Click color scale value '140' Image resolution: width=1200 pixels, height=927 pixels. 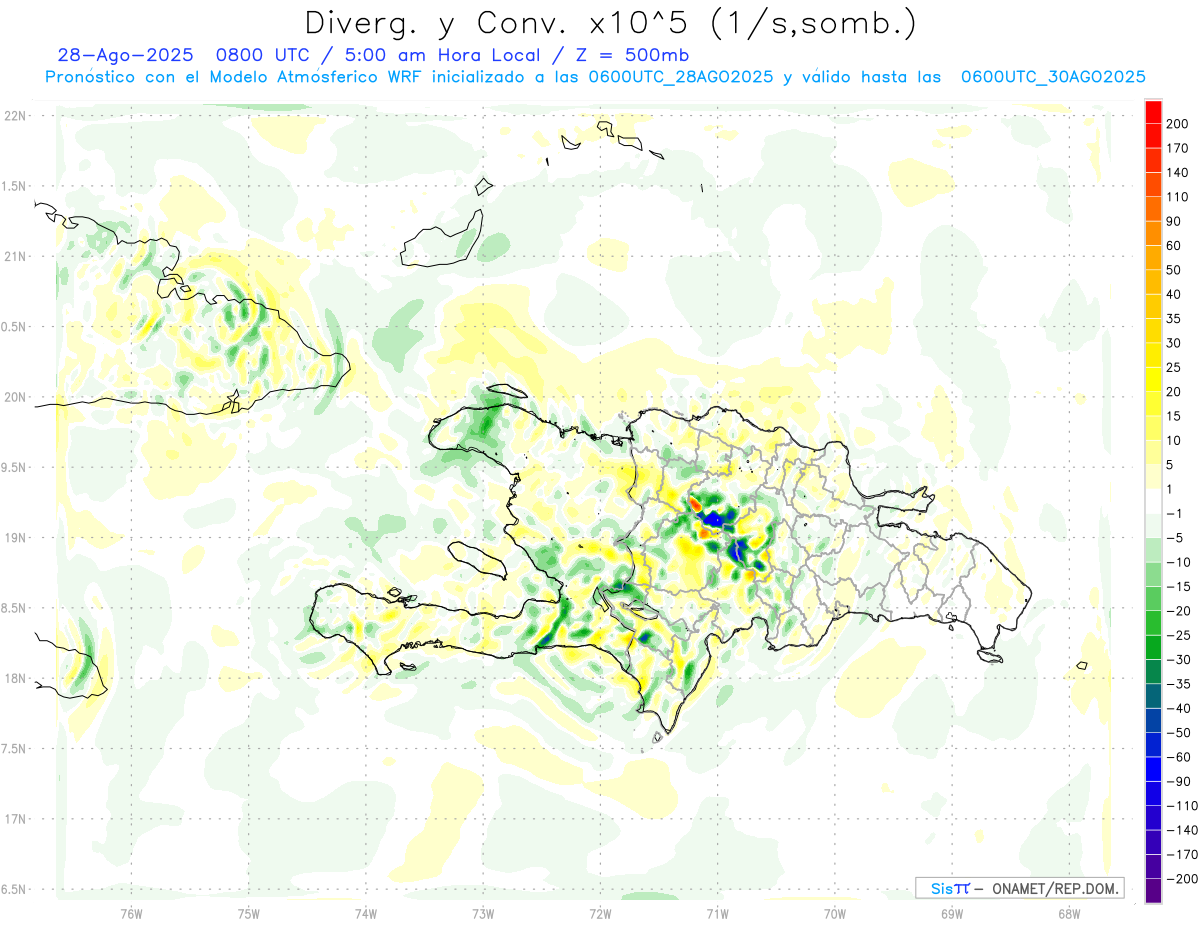(x=1177, y=173)
